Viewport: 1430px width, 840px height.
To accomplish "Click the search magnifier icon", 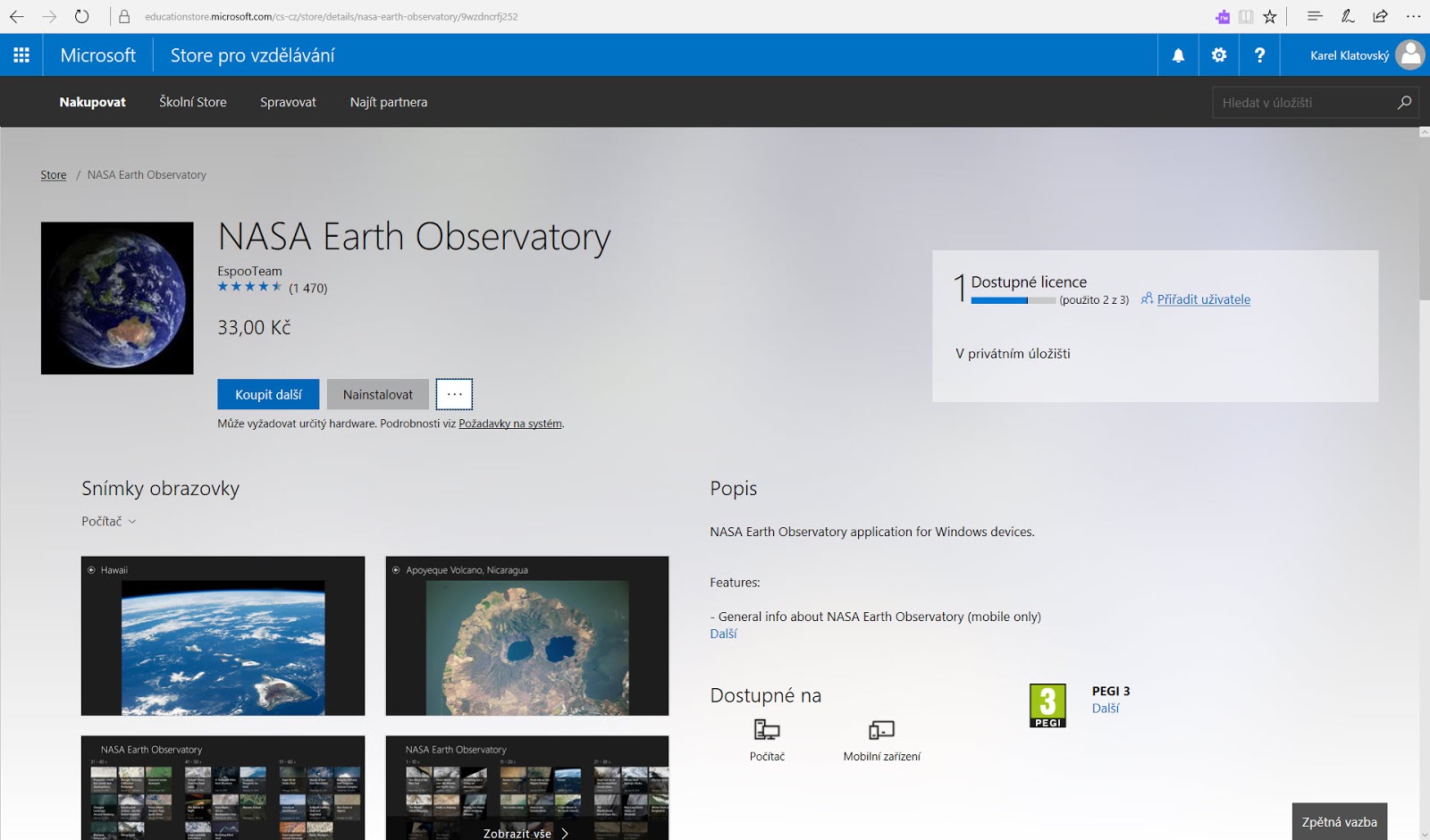I will coord(1404,103).
